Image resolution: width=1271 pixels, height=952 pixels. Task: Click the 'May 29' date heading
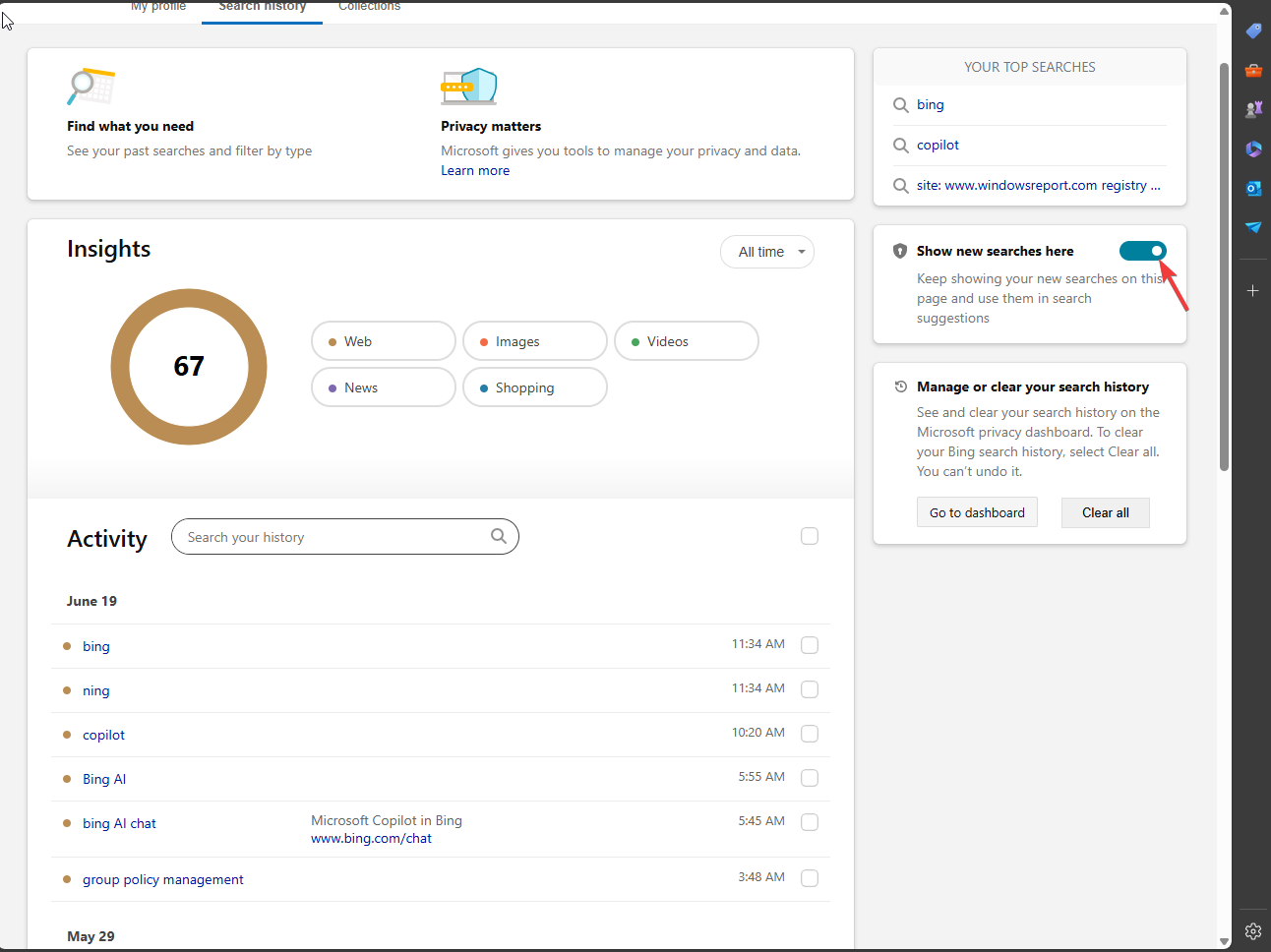click(91, 936)
